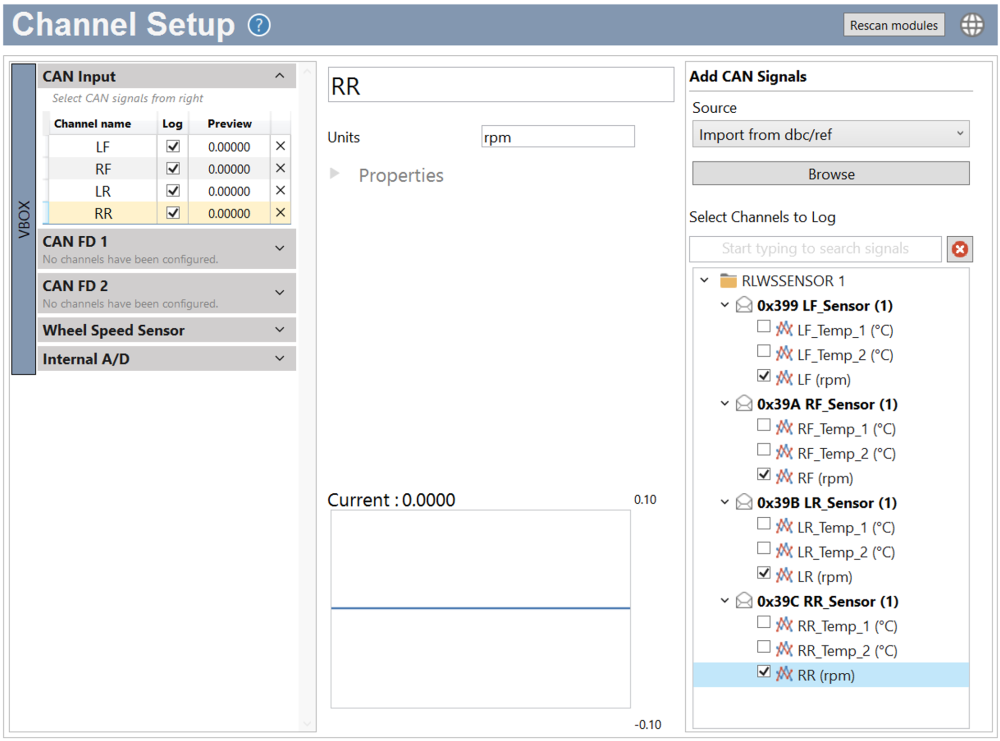Clear the signal search using the red X icon
The height and width of the screenshot is (741, 1000).
959,249
